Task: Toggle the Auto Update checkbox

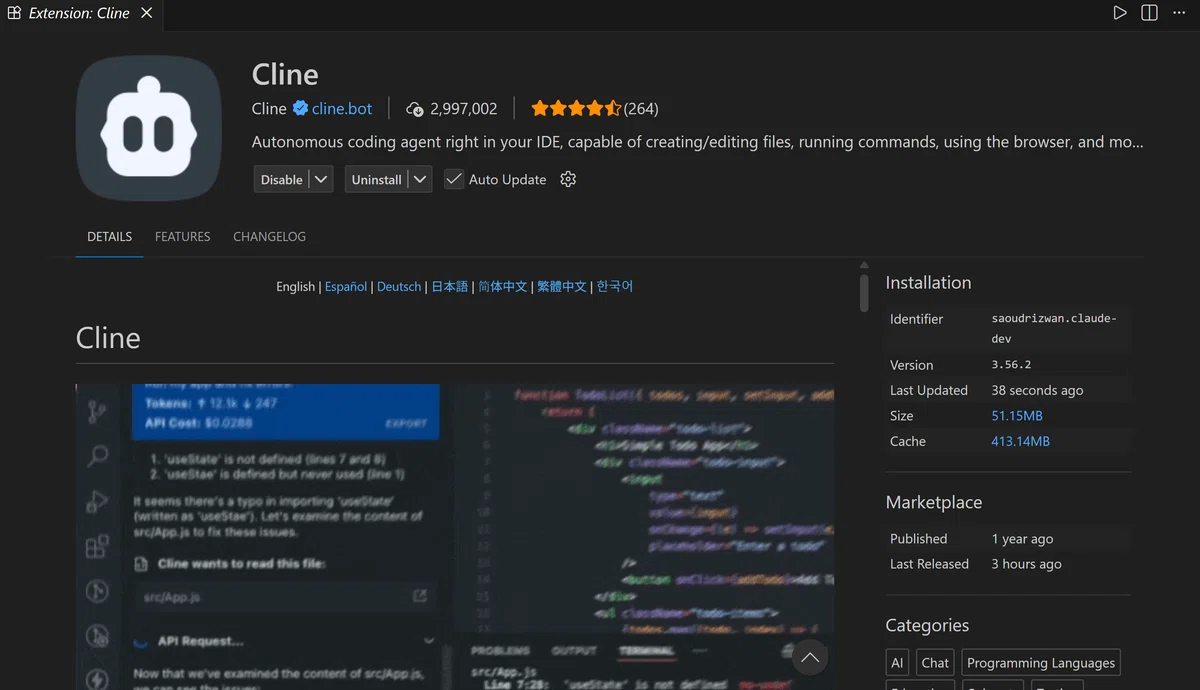Action: [x=454, y=179]
